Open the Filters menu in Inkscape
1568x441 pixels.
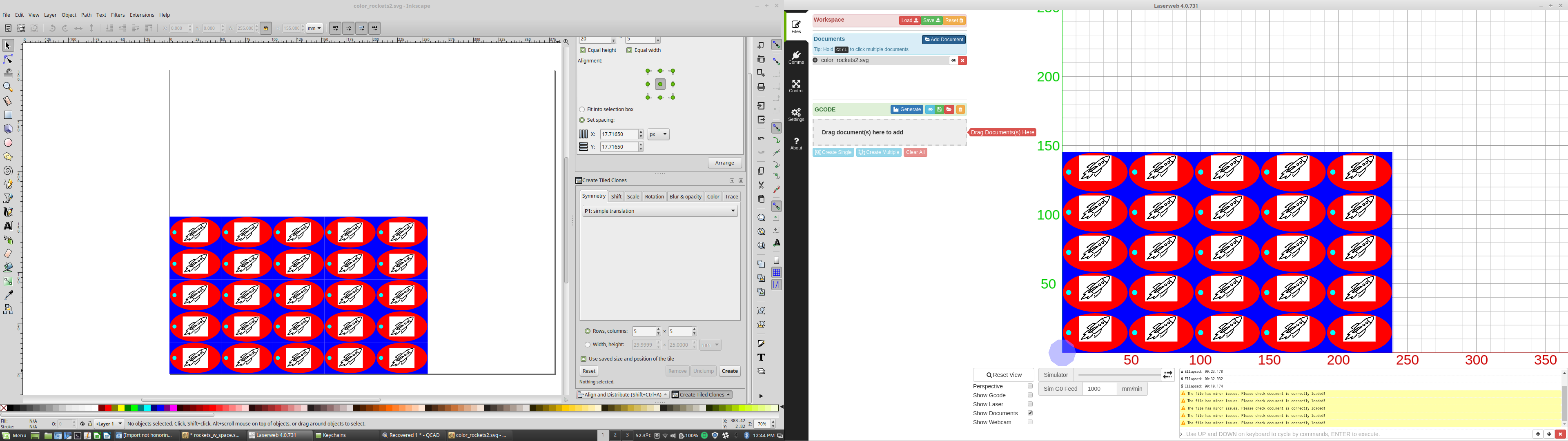(x=118, y=15)
